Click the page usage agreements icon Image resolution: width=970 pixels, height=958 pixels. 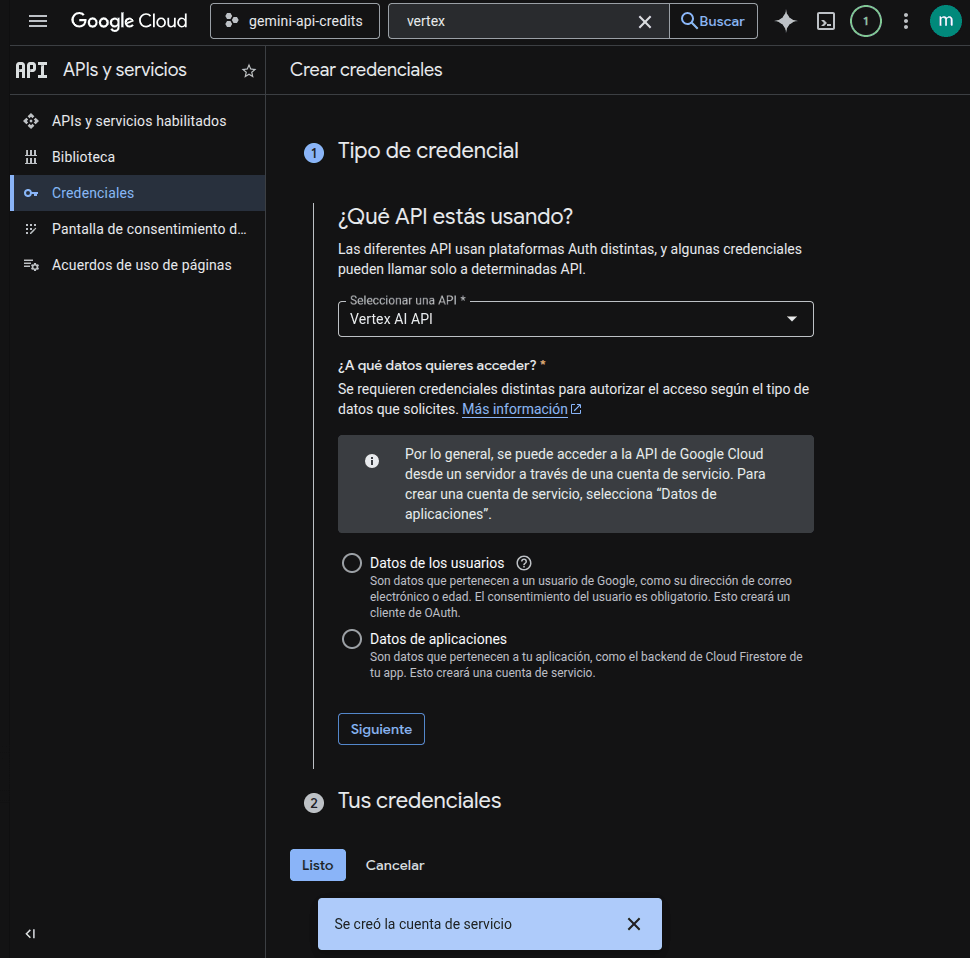(x=31, y=265)
